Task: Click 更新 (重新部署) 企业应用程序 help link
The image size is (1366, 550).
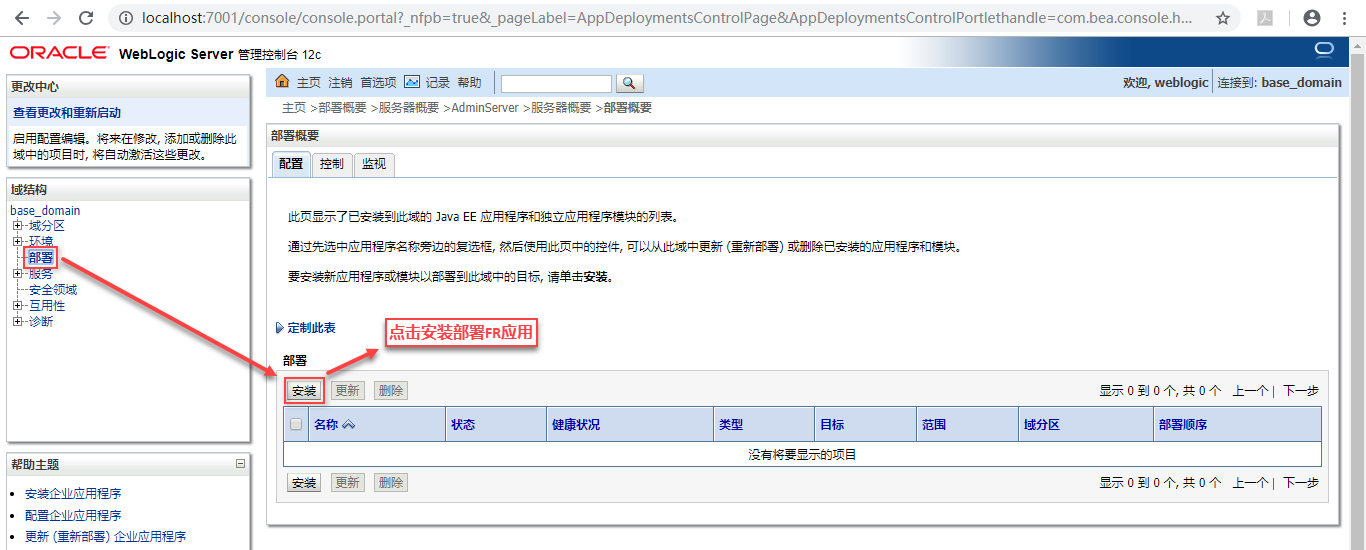Action: [x=105, y=537]
